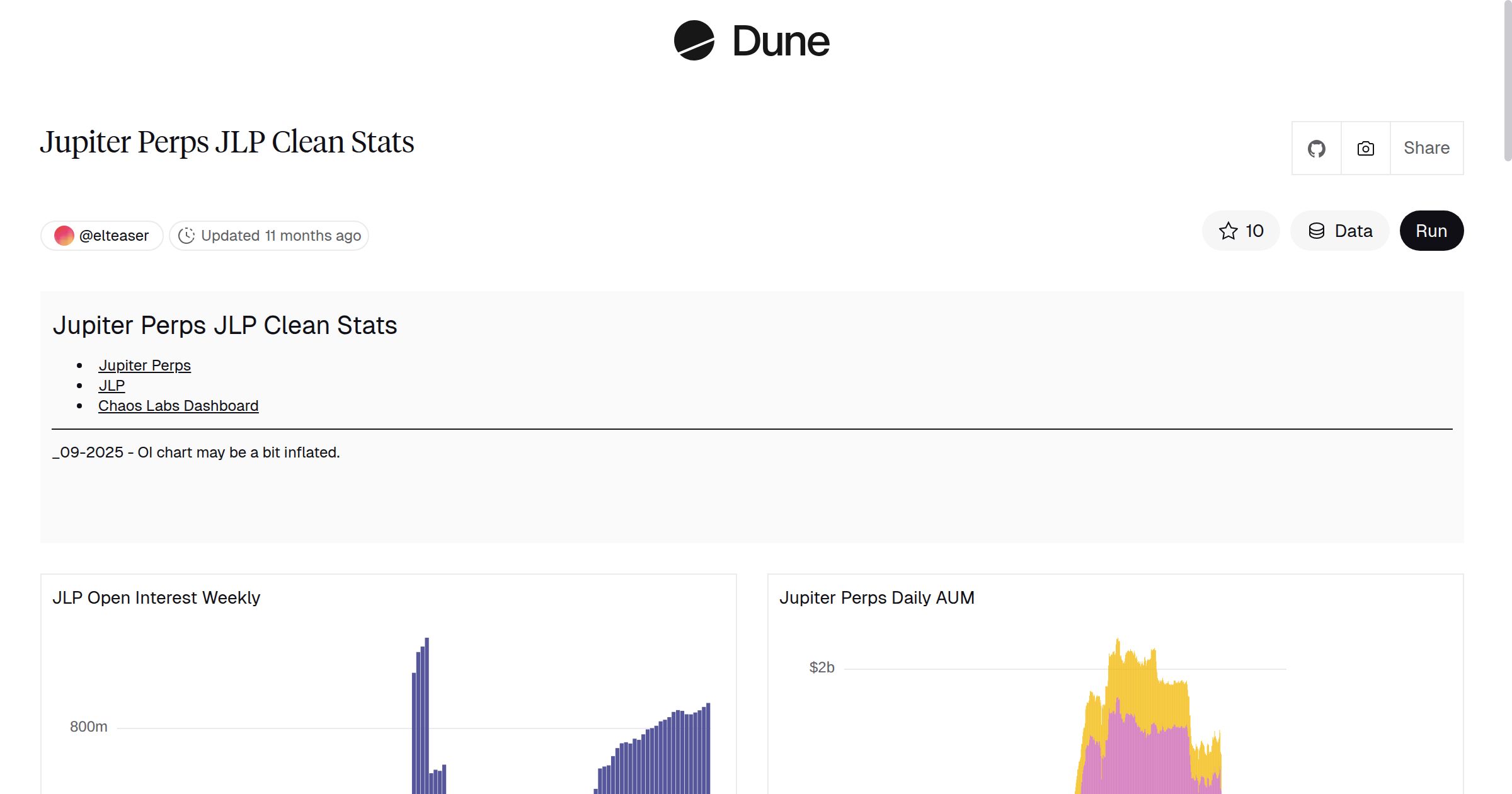Star the dashboard via the star icon
This screenshot has width=1512, height=794.
click(x=1227, y=231)
